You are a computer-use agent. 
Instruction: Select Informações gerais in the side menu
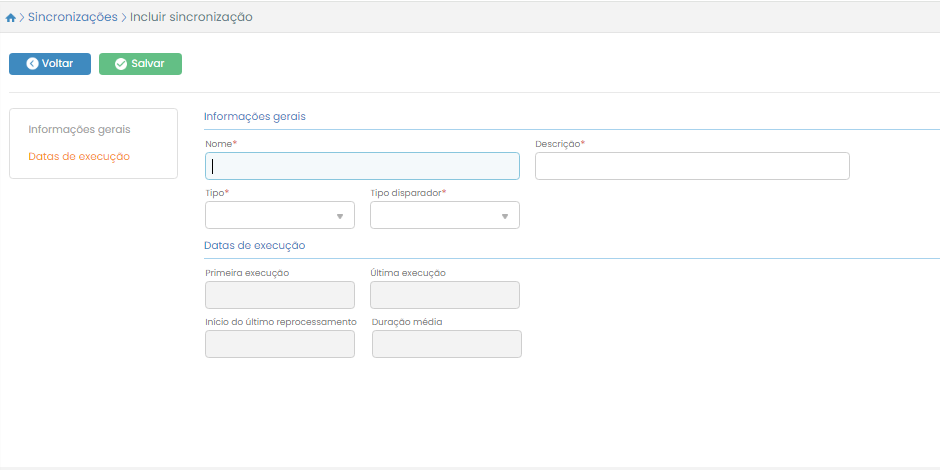point(79,130)
